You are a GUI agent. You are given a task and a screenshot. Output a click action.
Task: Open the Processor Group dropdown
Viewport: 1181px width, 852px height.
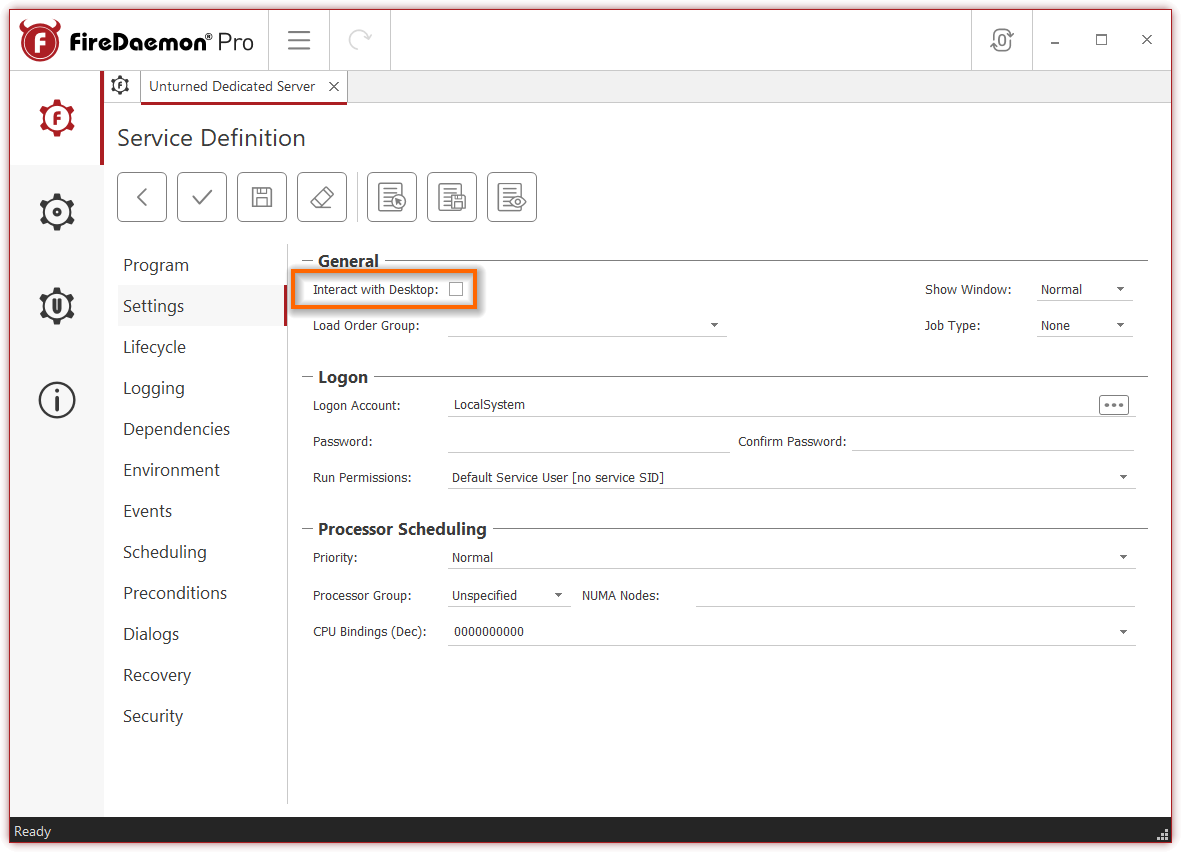pyautogui.click(x=509, y=596)
